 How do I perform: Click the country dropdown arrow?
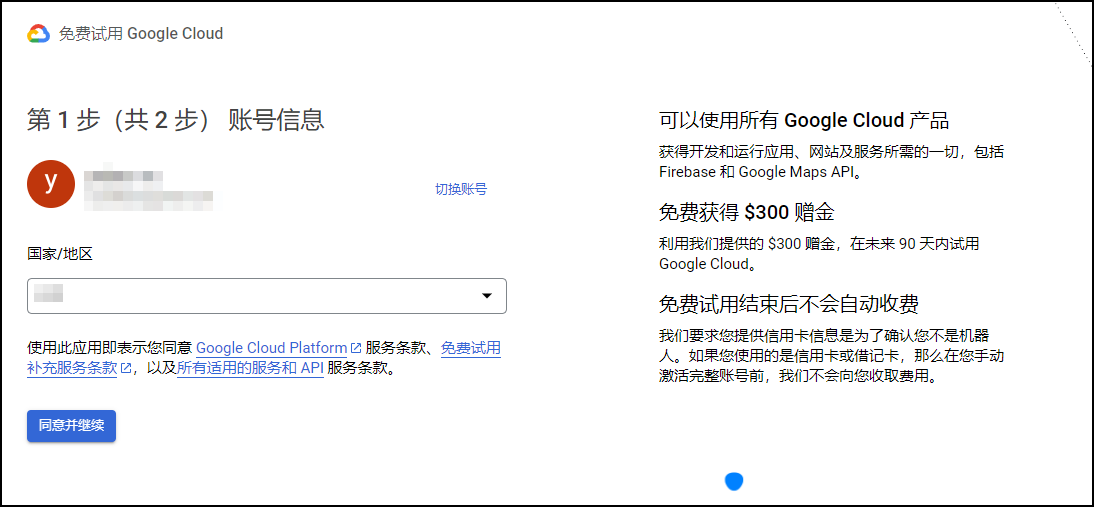pyautogui.click(x=487, y=296)
